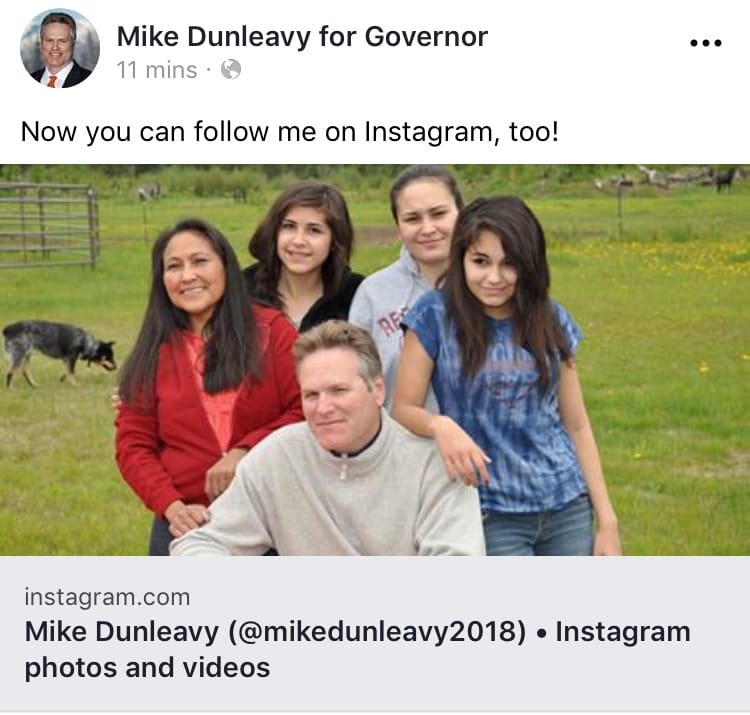Screen dimensions: 750x715
Task: Click the 'photos and videos' title line
Action: [147, 667]
